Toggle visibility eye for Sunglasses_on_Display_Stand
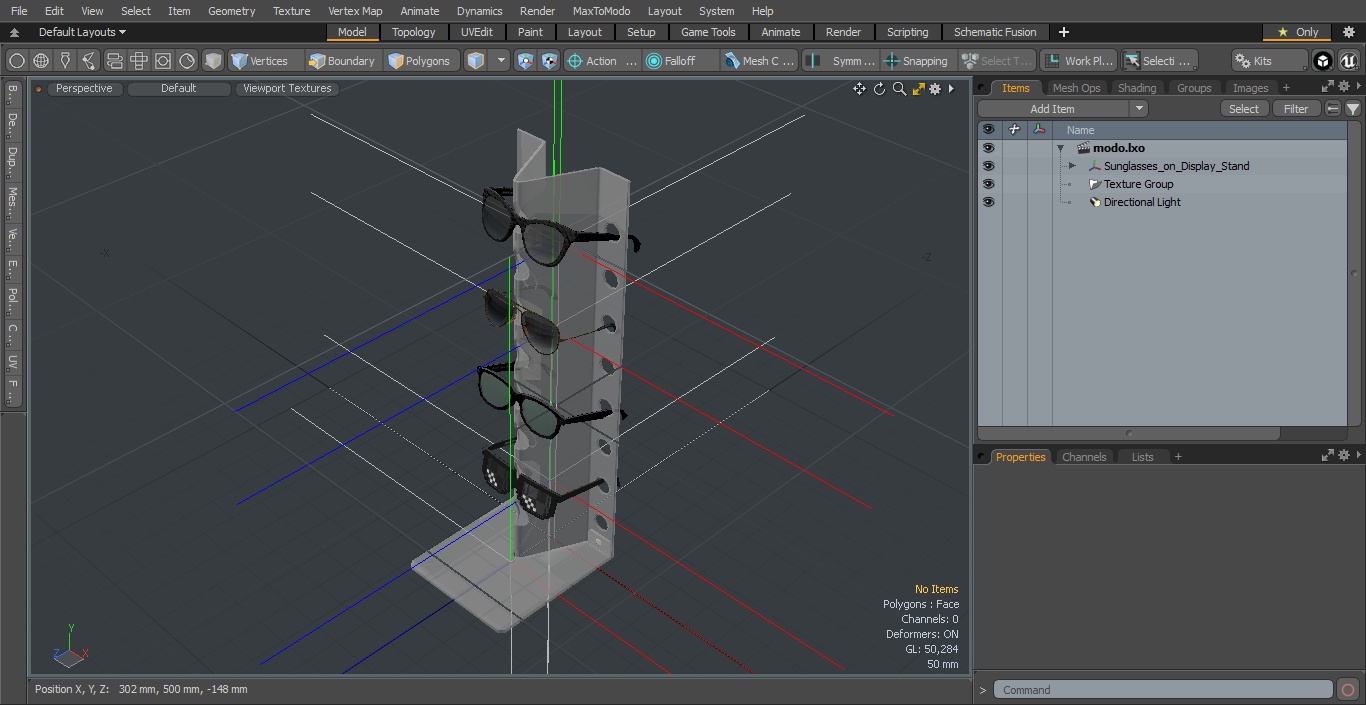The width and height of the screenshot is (1366, 705). 988,166
